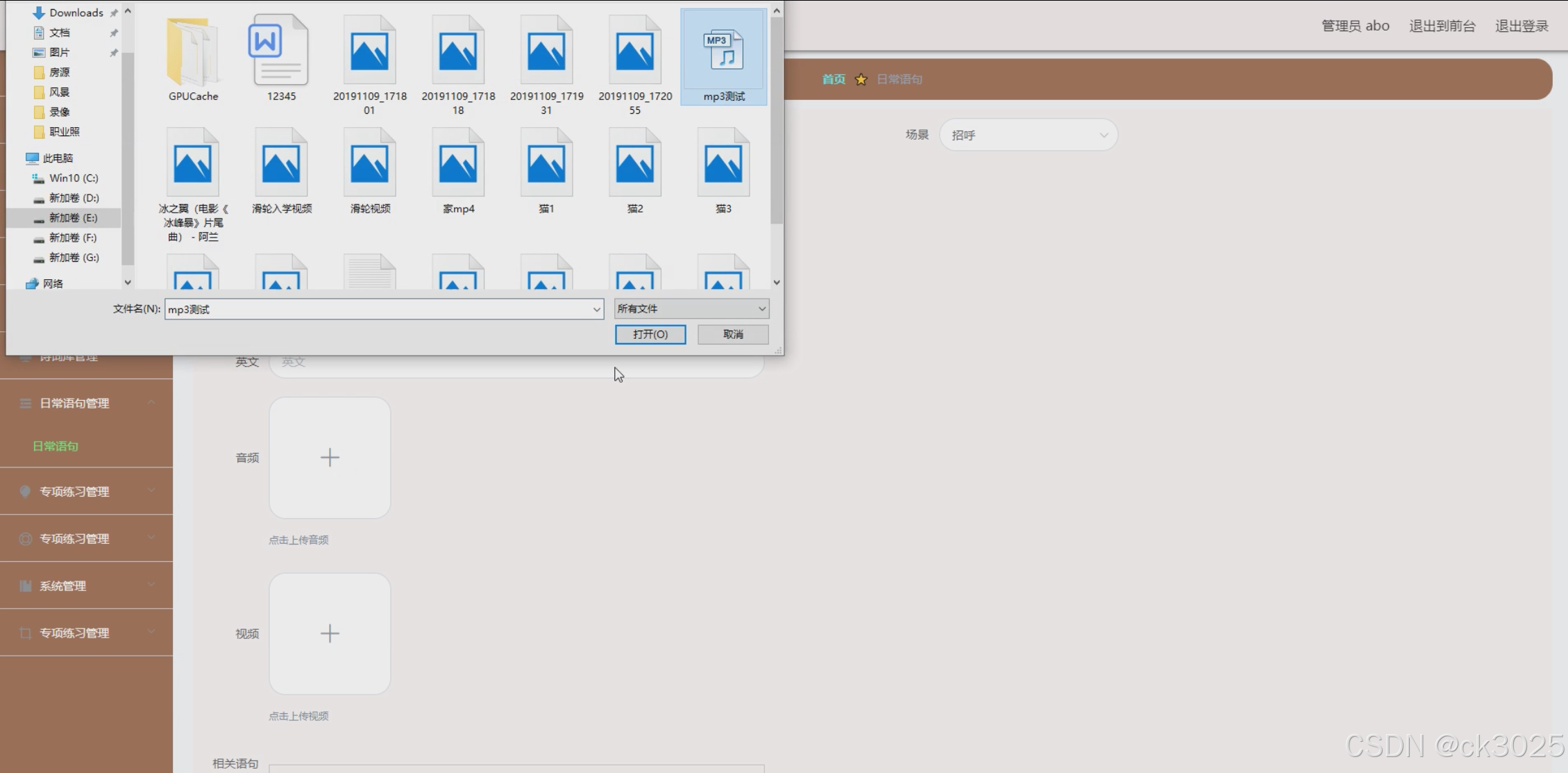Open the 所有文件 file type dropdown
Screen dimensions: 1568x773
[x=691, y=308]
